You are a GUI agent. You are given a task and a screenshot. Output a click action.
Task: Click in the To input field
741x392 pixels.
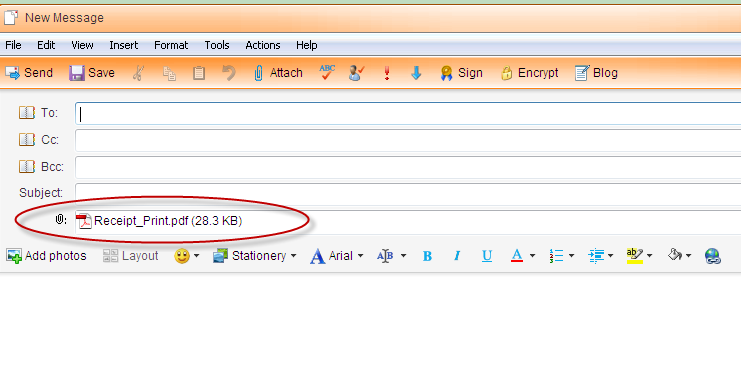408,114
